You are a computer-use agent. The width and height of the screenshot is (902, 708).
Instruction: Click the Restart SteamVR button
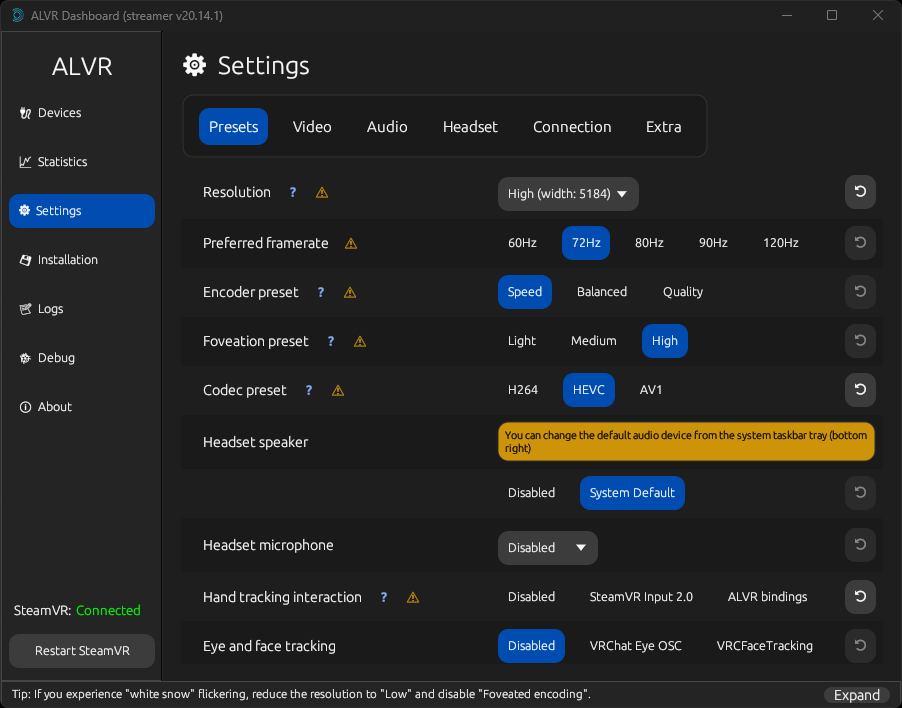pyautogui.click(x=82, y=650)
